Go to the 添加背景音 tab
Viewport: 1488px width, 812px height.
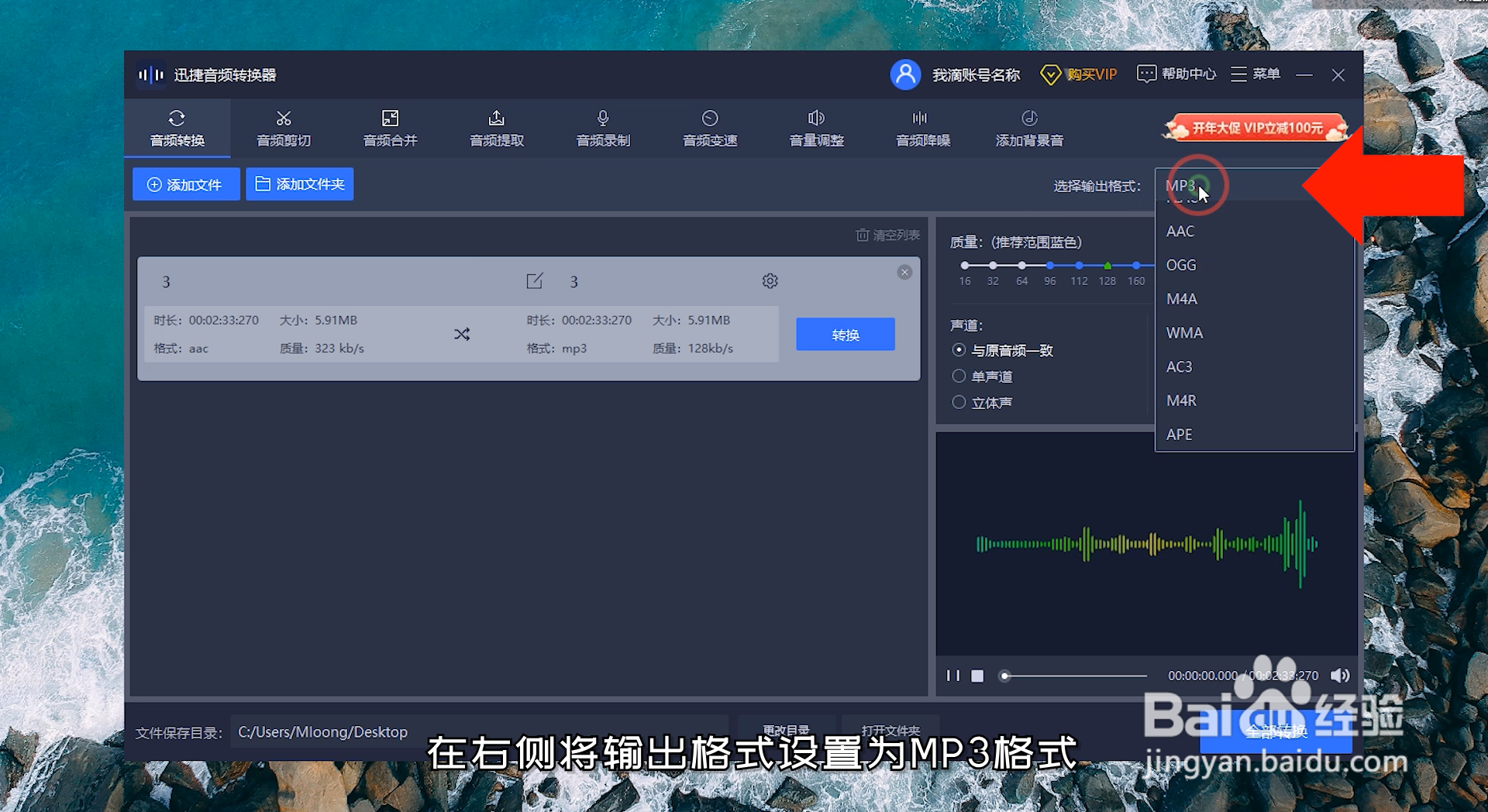pyautogui.click(x=1029, y=129)
